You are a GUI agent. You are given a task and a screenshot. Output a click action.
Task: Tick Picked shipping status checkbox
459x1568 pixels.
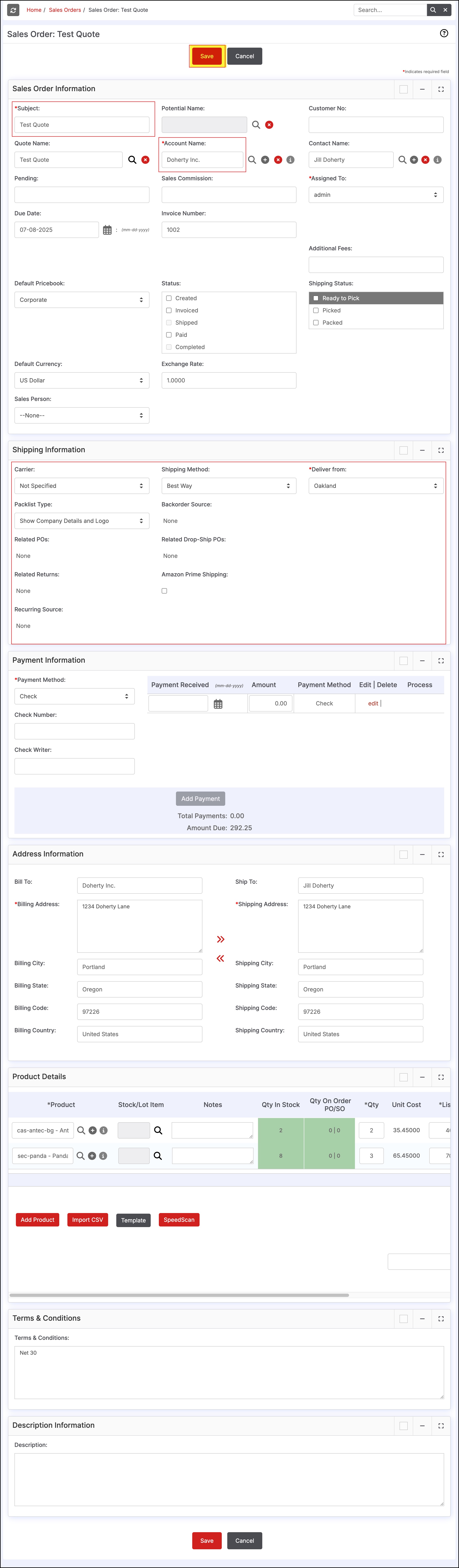pyautogui.click(x=316, y=310)
